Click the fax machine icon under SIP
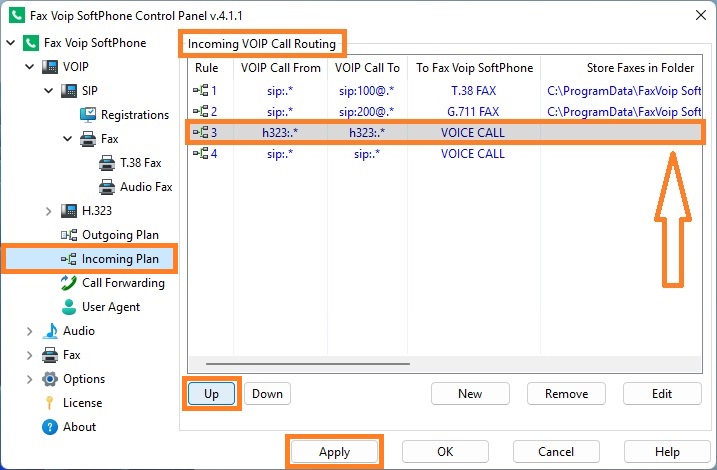The width and height of the screenshot is (717, 470). (x=88, y=139)
